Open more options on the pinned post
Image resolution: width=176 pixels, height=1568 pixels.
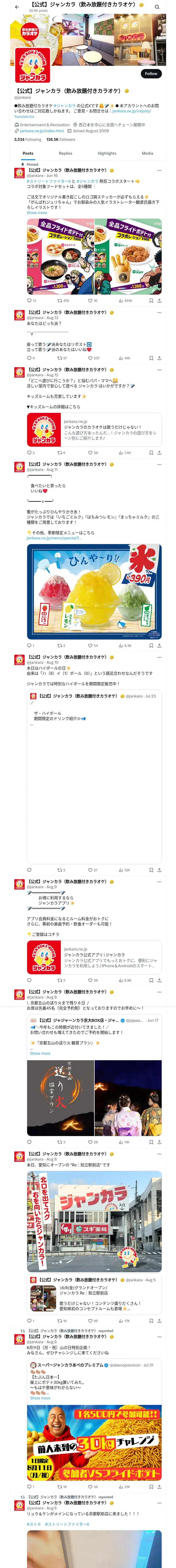159,170
